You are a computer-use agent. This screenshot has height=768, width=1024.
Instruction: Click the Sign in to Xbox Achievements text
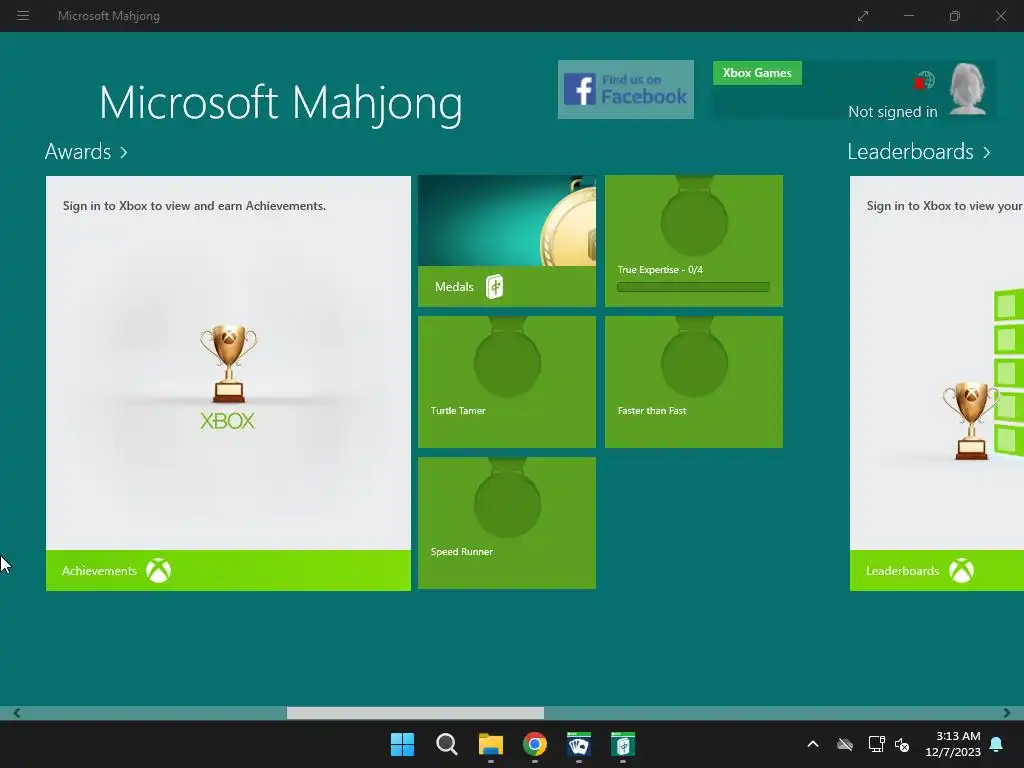click(194, 206)
